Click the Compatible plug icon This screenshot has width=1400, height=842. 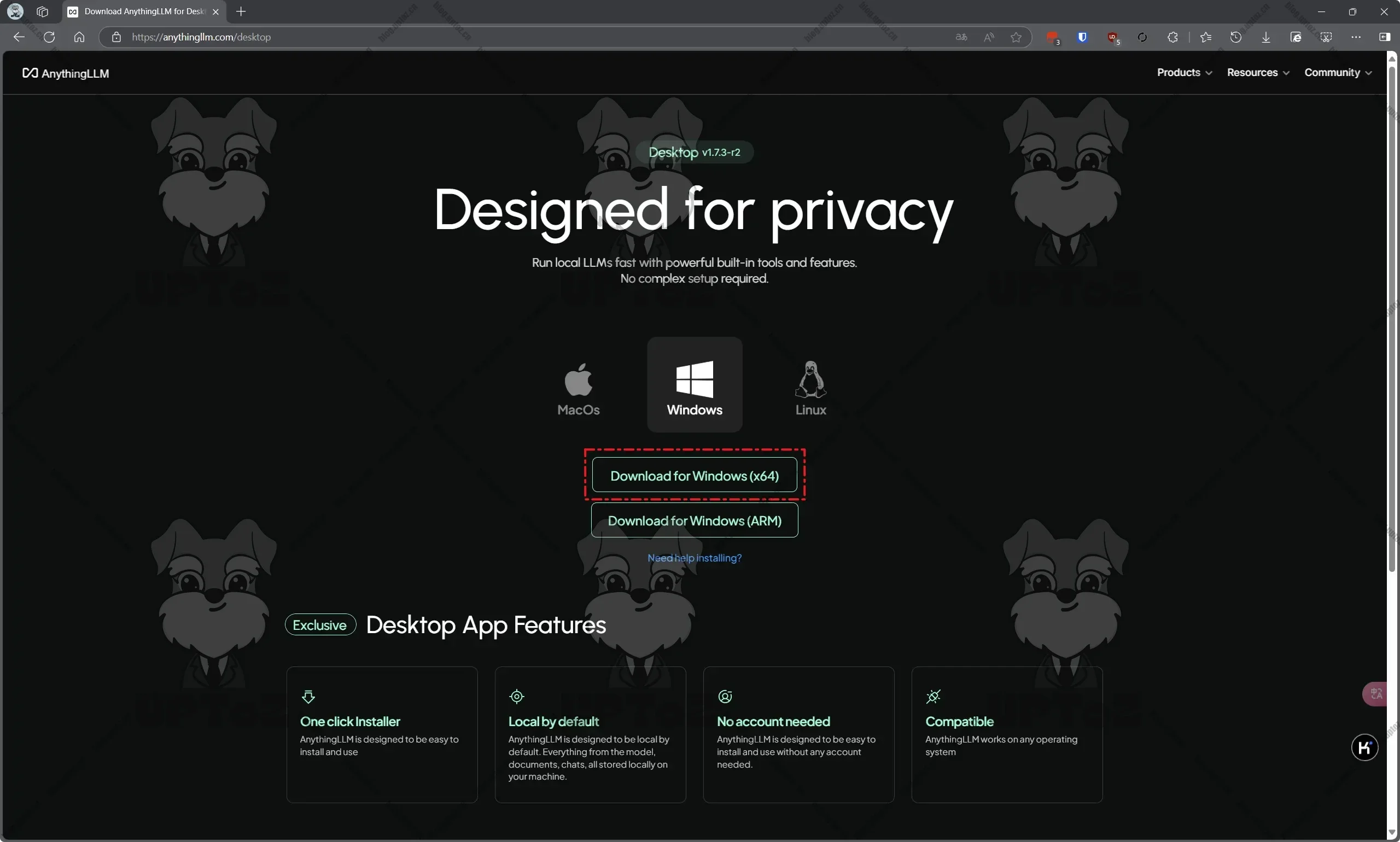pyautogui.click(x=933, y=696)
